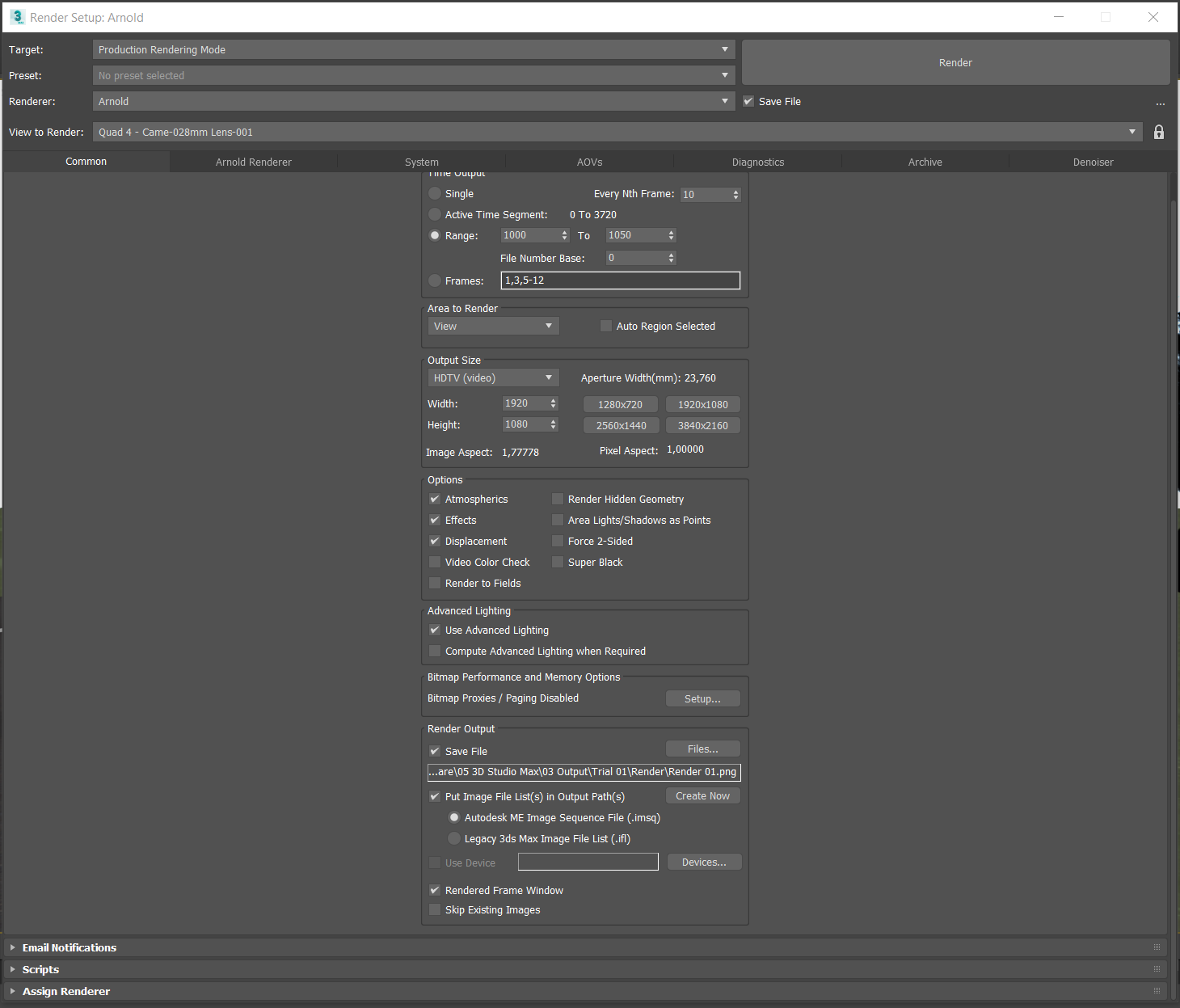Disable the Atmospherics option
The image size is (1180, 1008).
435,499
